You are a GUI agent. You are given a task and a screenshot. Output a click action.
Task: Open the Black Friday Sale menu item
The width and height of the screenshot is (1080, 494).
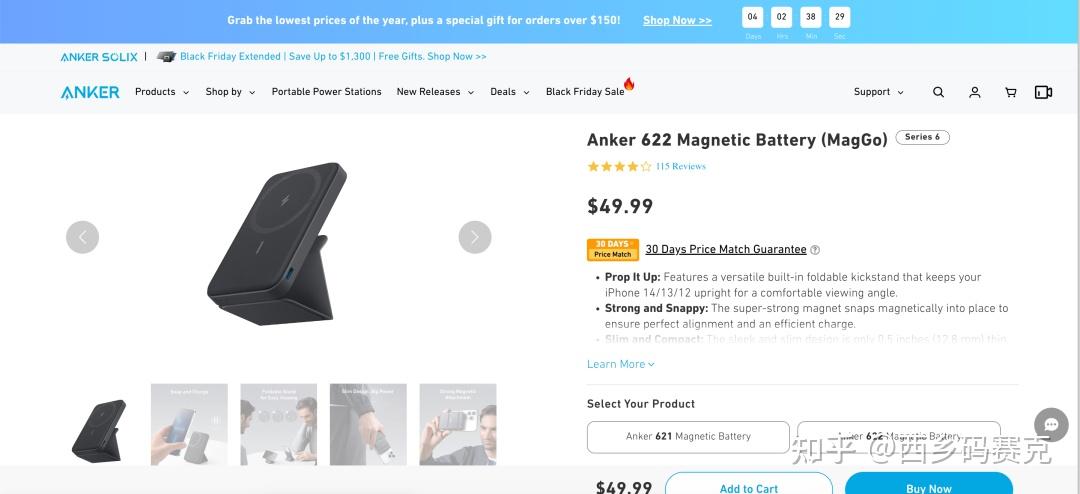586,92
